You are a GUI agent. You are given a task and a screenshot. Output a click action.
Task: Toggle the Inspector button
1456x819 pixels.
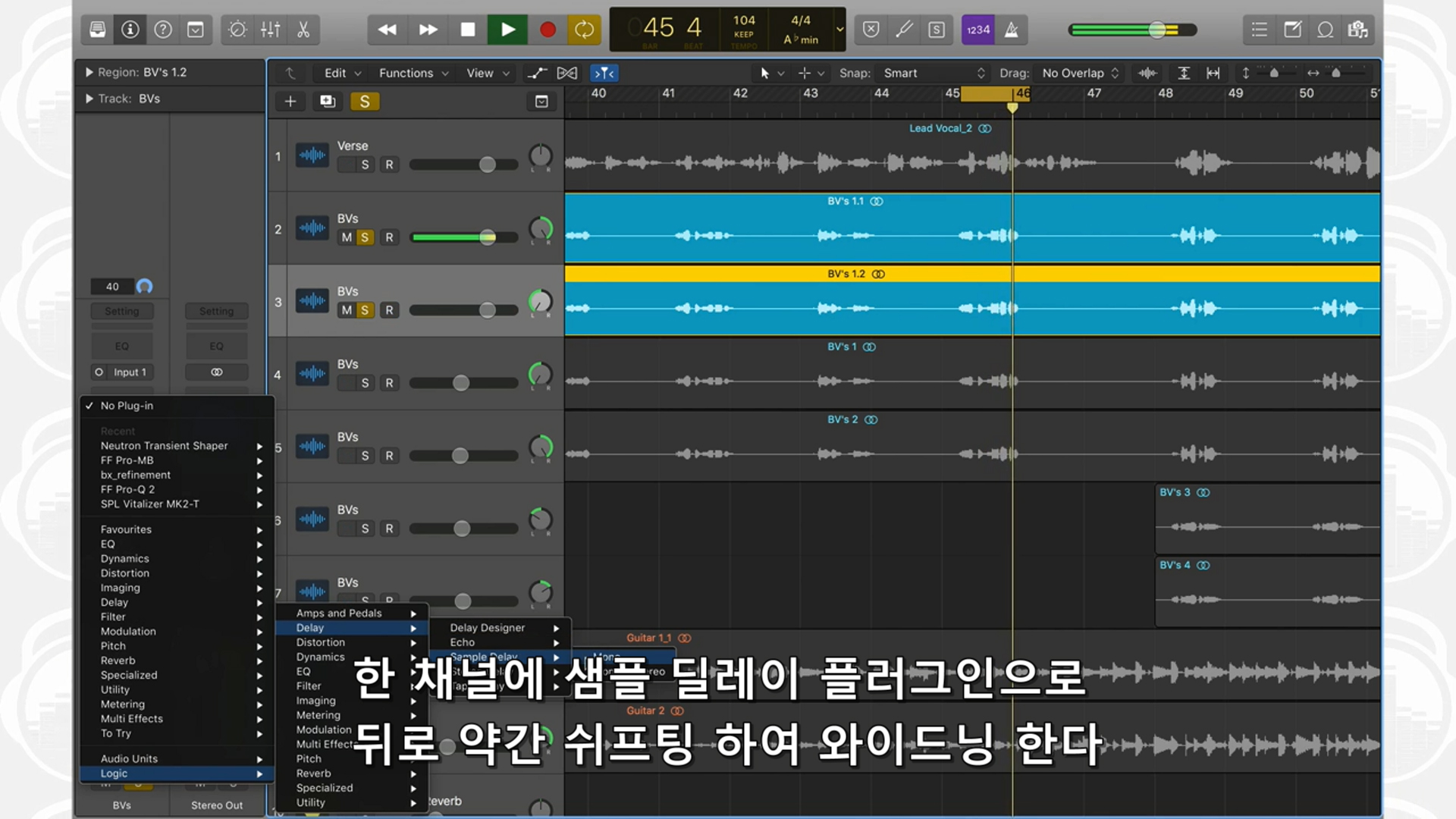pos(130,30)
